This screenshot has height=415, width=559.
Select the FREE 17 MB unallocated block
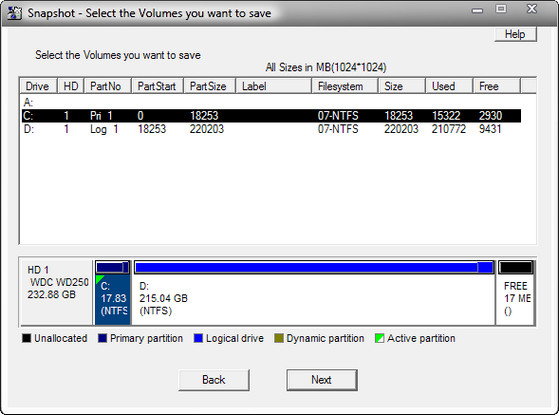coord(516,292)
